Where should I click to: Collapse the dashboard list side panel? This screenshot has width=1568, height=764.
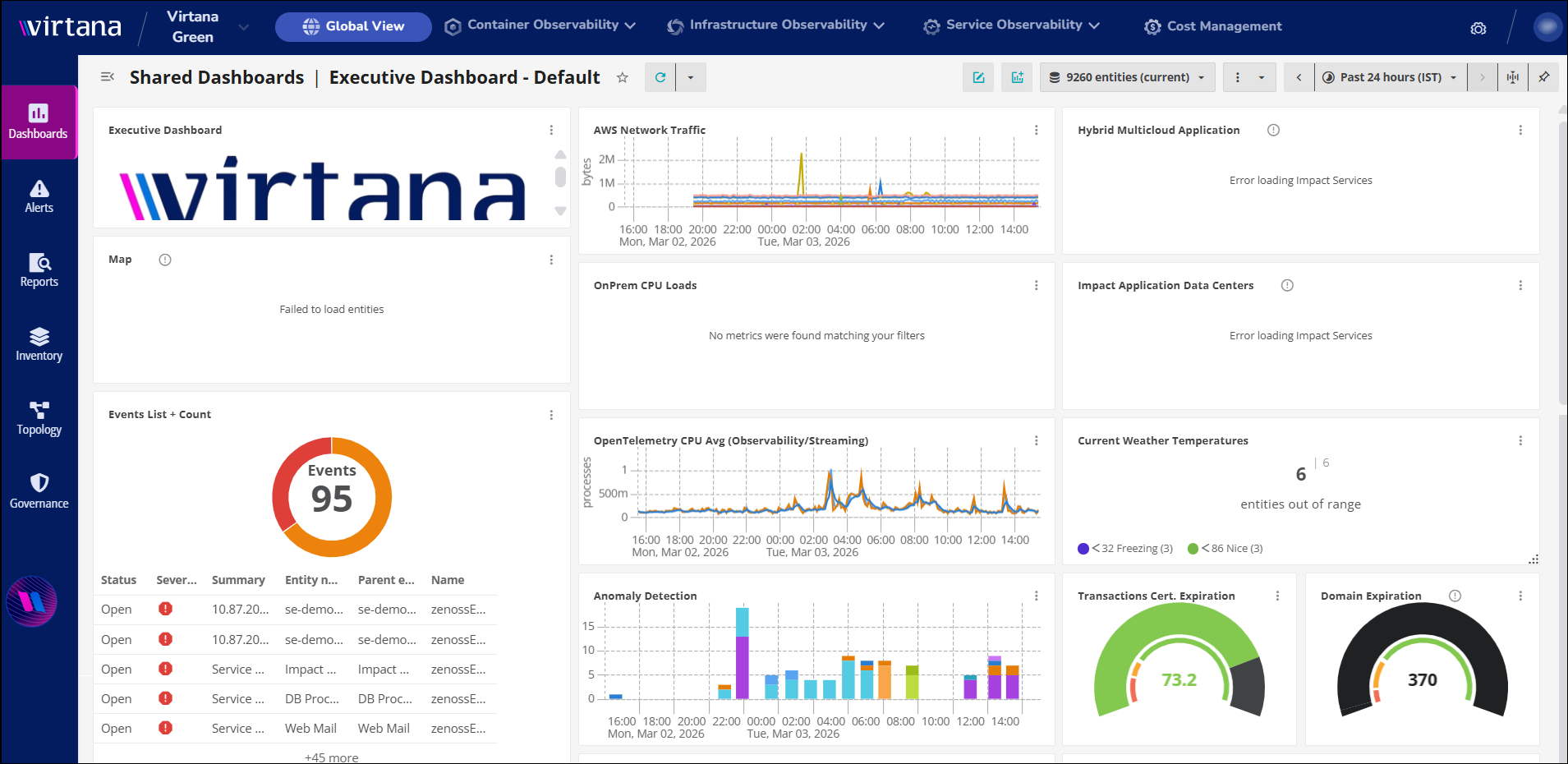tap(107, 77)
